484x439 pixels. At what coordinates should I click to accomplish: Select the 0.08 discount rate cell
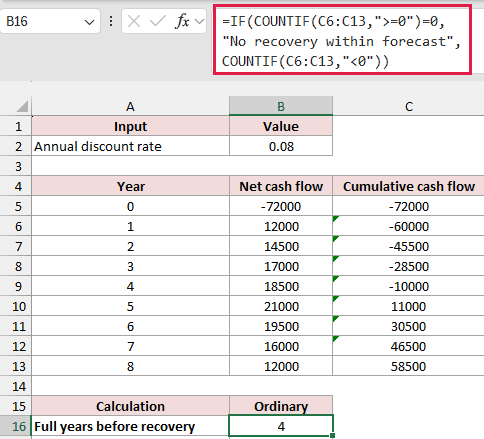281,146
